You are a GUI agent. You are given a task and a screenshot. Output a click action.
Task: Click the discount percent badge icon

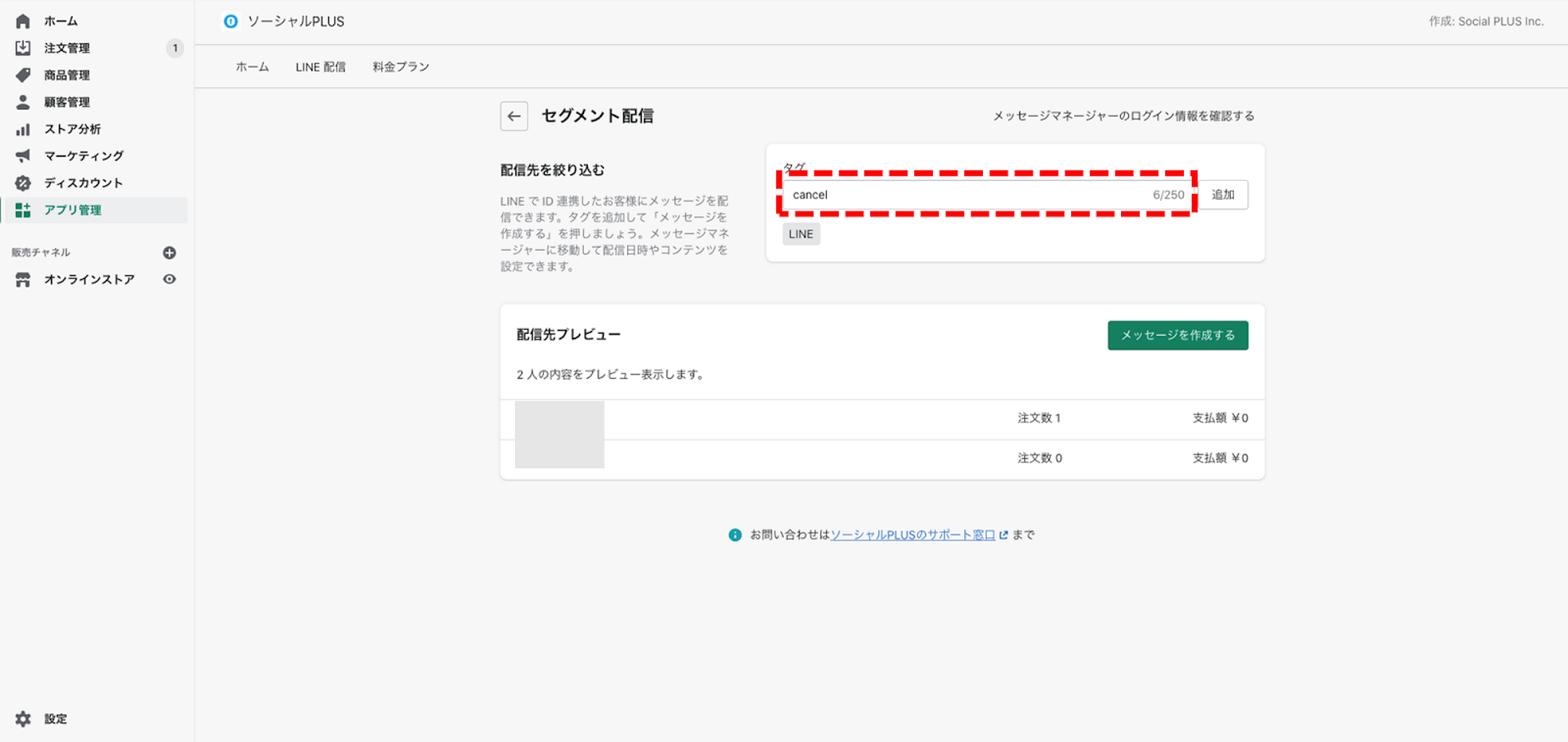[x=23, y=183]
